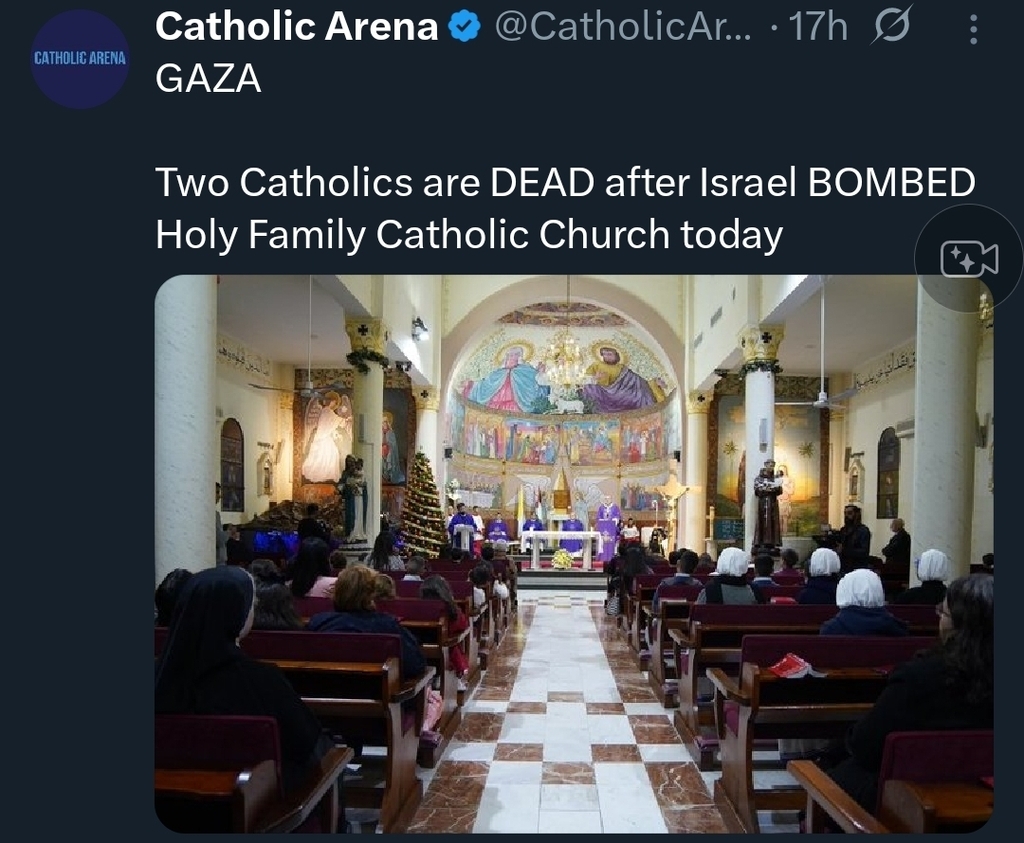Click the apse mural above the altar
The width and height of the screenshot is (1024, 843).
tap(562, 400)
